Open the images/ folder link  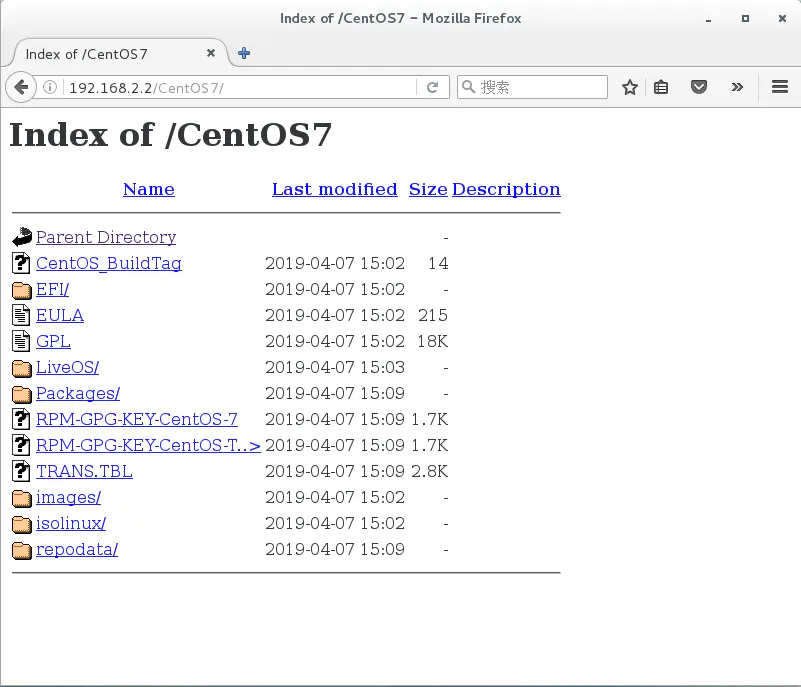pos(68,497)
